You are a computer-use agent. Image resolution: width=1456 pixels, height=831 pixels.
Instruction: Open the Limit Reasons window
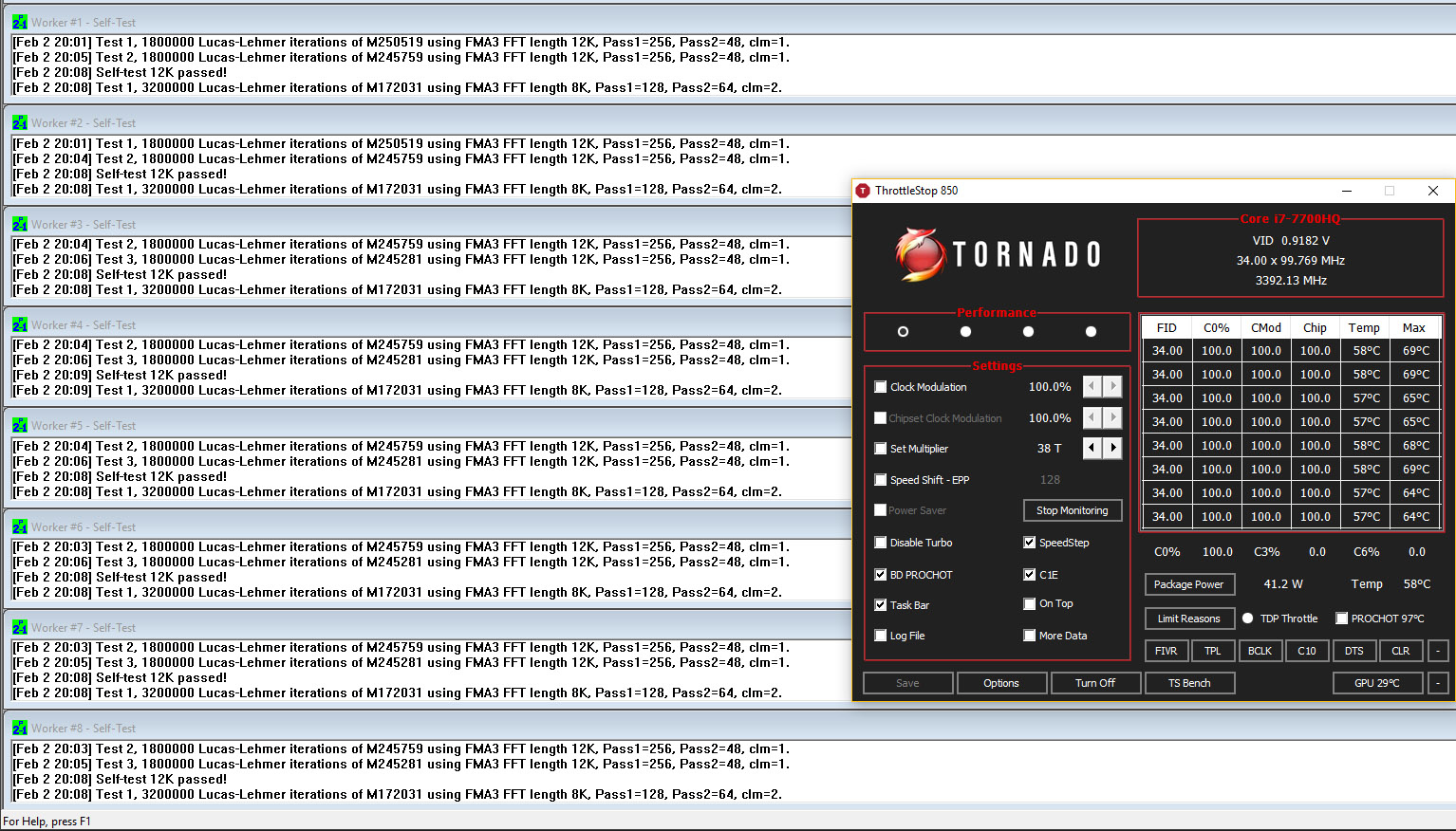(1188, 619)
